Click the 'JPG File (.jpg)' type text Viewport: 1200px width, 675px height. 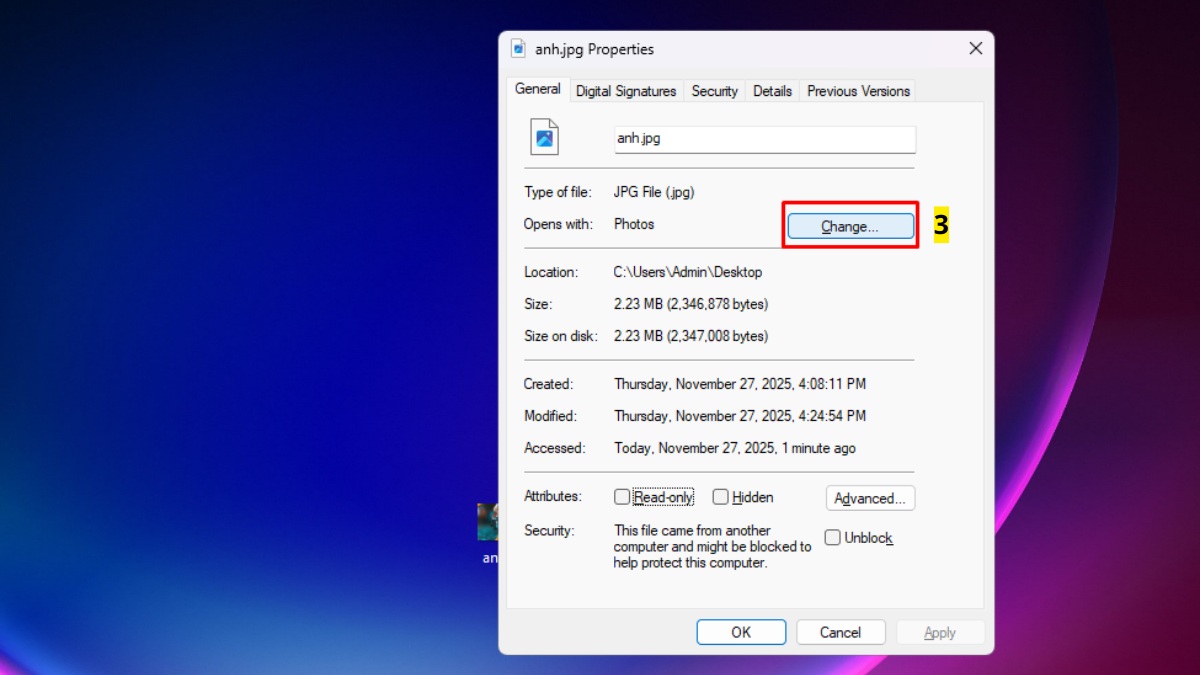654,192
